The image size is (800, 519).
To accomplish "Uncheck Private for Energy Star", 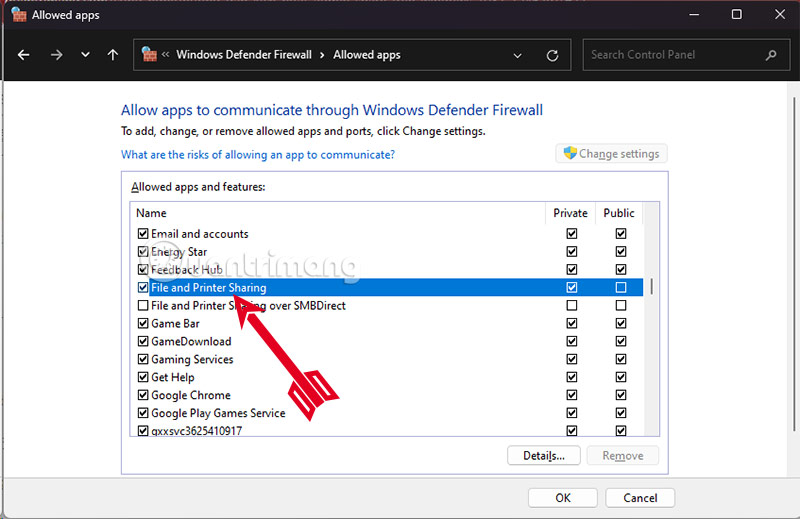I will tap(571, 252).
